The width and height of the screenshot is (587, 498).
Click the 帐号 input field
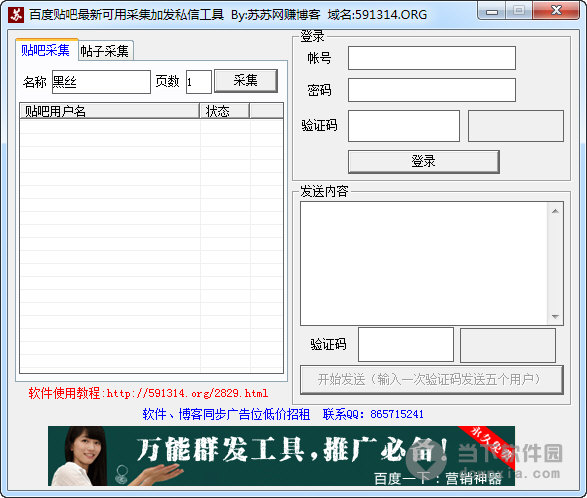pyautogui.click(x=432, y=58)
